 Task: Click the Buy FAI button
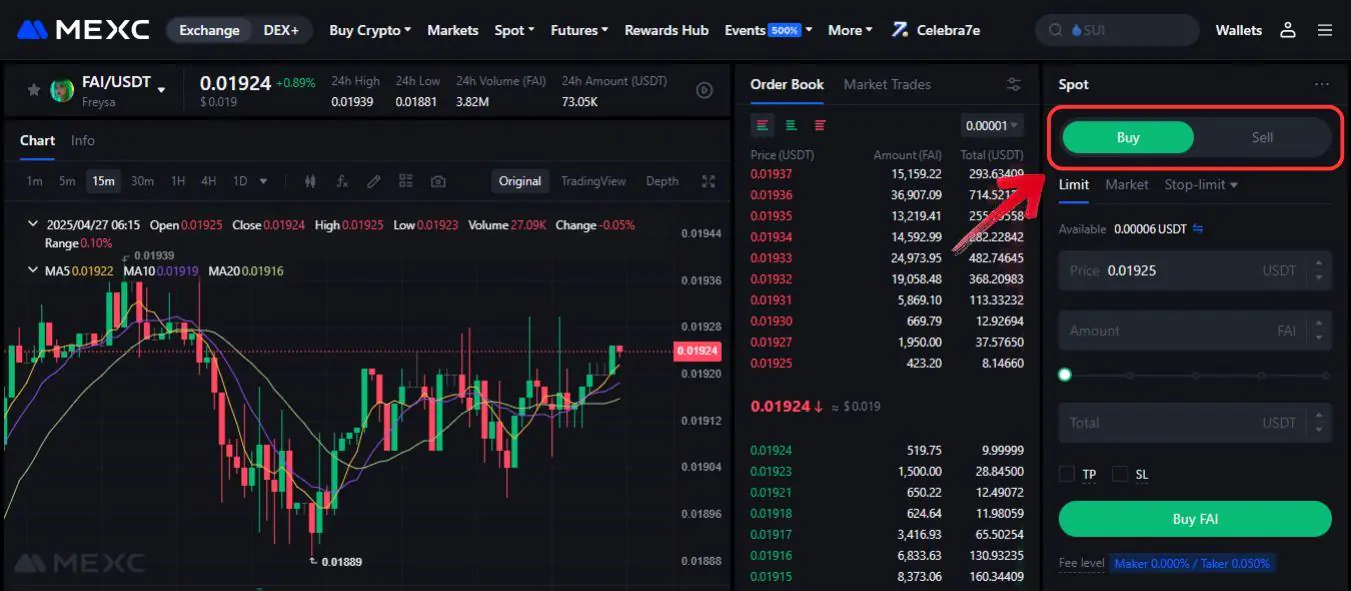point(1195,519)
